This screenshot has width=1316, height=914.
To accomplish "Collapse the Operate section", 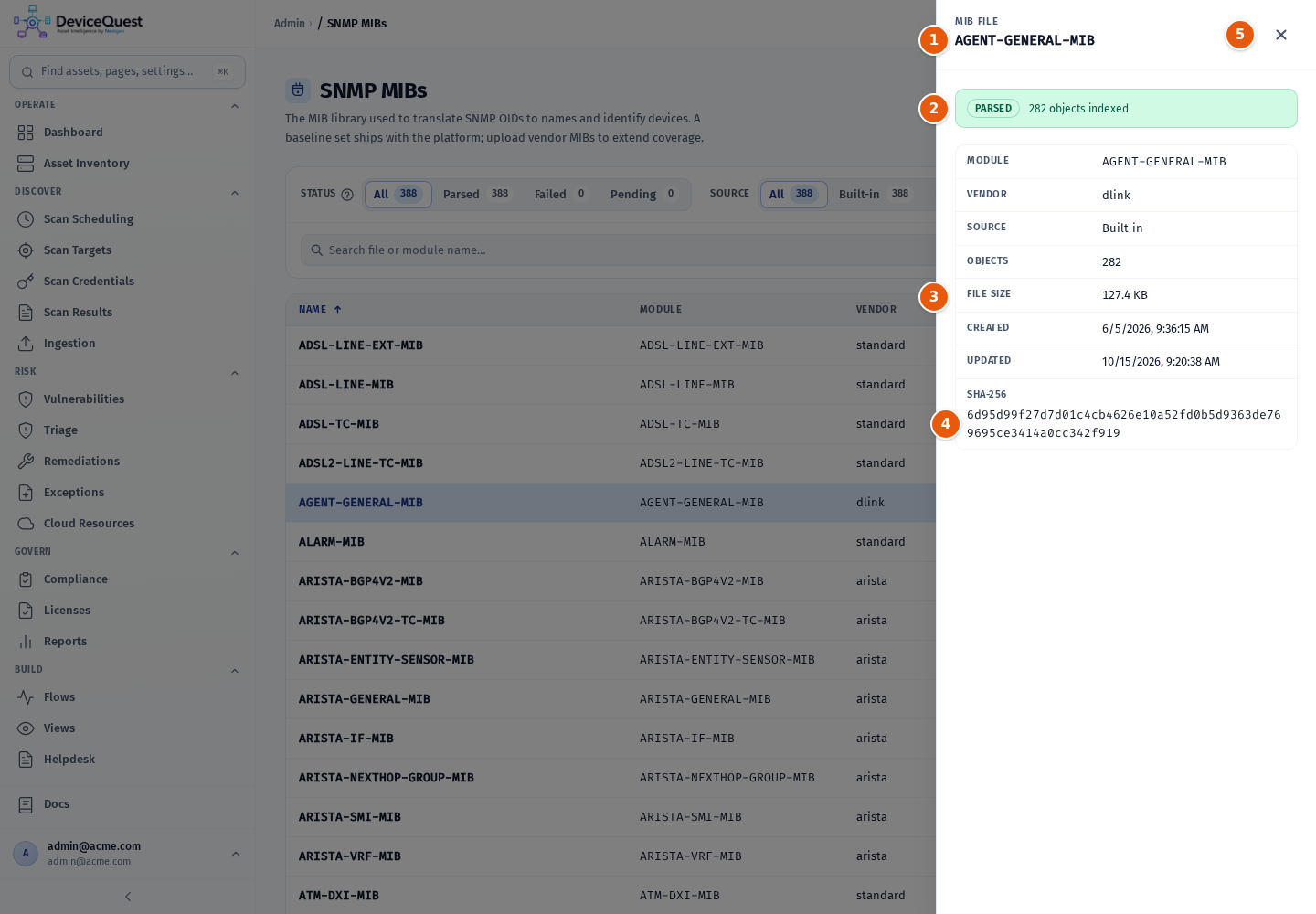I will [x=235, y=106].
